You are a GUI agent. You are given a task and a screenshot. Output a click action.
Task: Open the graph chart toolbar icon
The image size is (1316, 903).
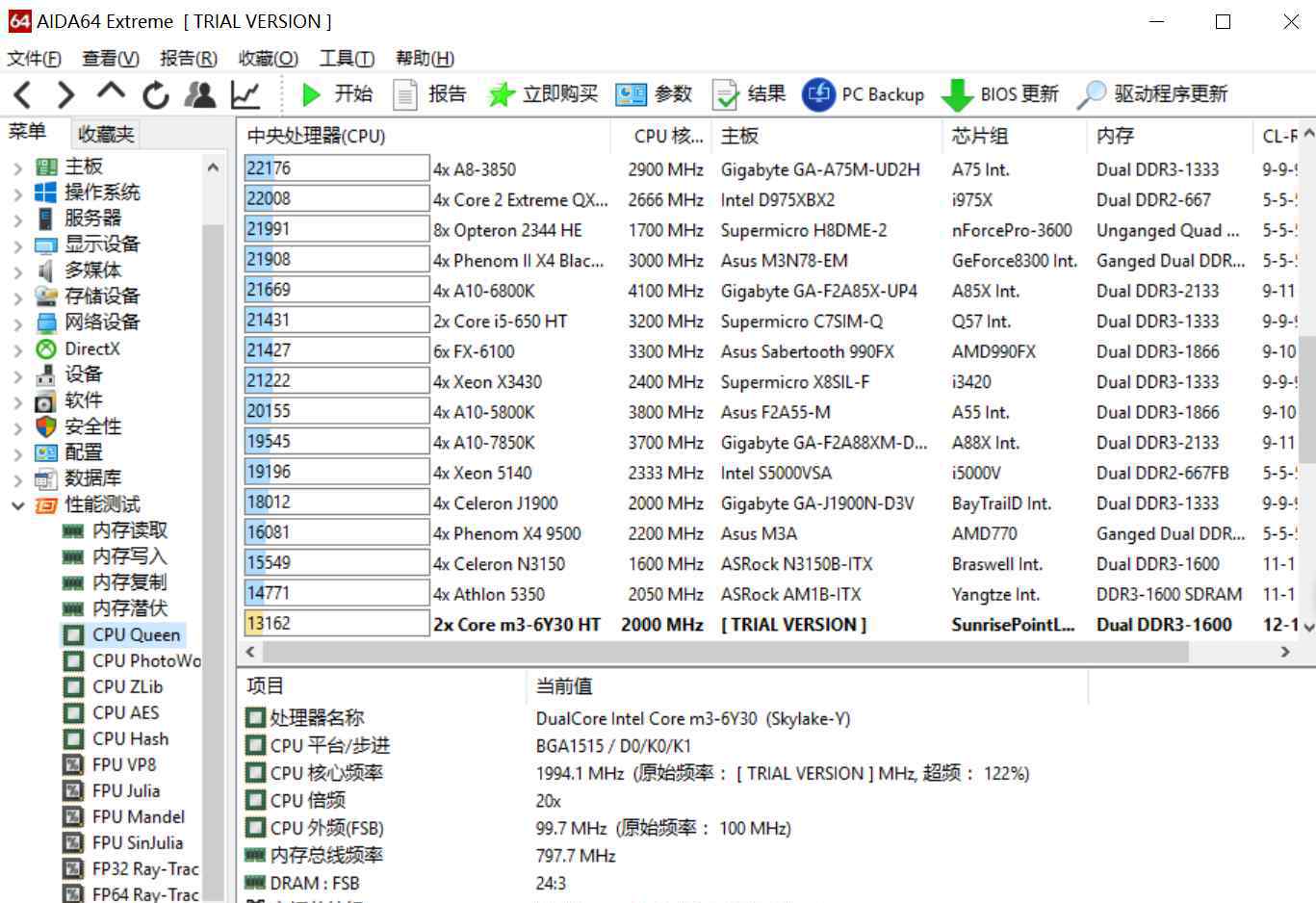[245, 94]
